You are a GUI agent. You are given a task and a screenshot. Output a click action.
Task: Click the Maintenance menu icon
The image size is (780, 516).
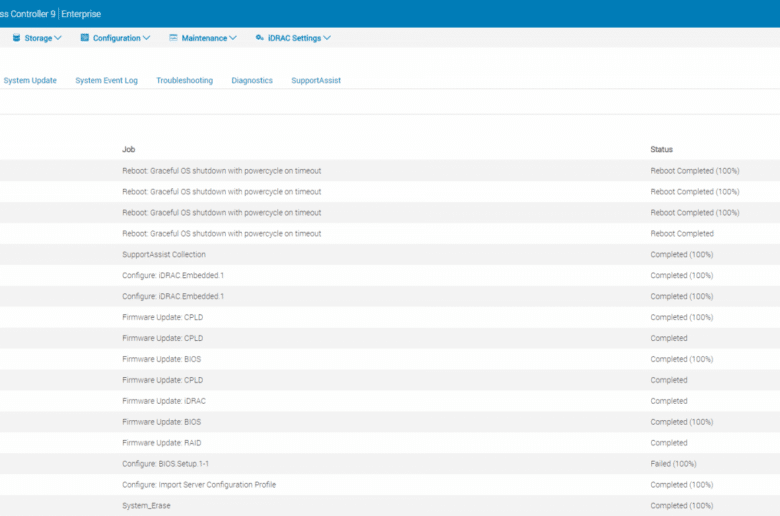[173, 38]
